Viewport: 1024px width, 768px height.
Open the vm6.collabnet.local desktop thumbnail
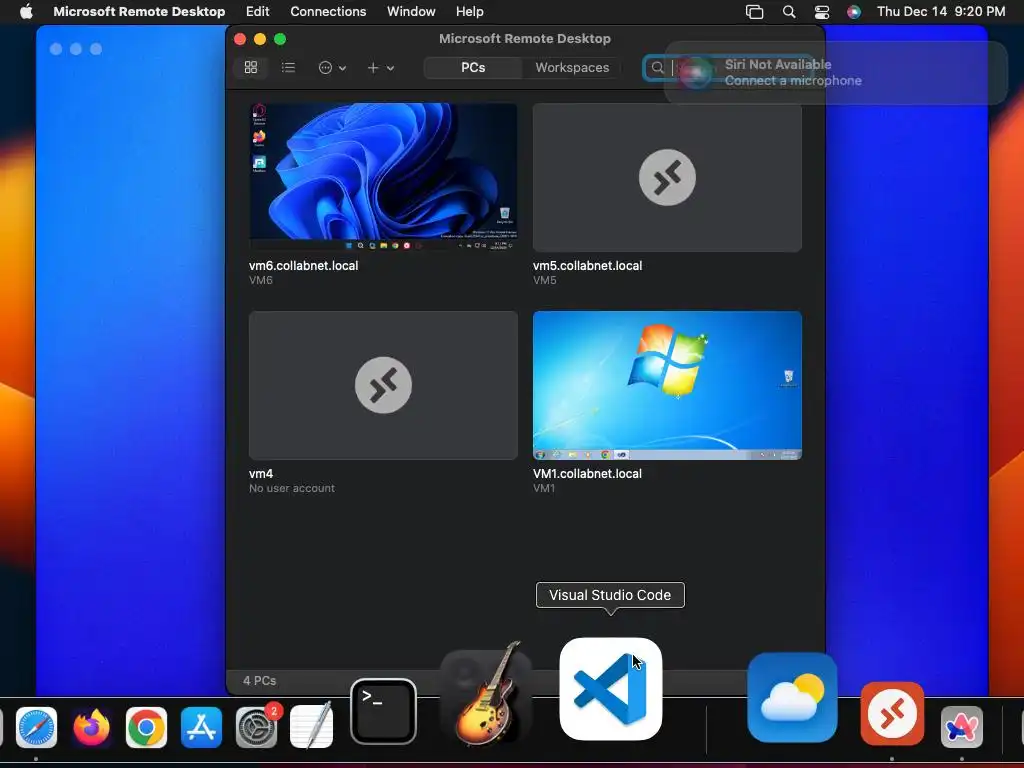[383, 177]
